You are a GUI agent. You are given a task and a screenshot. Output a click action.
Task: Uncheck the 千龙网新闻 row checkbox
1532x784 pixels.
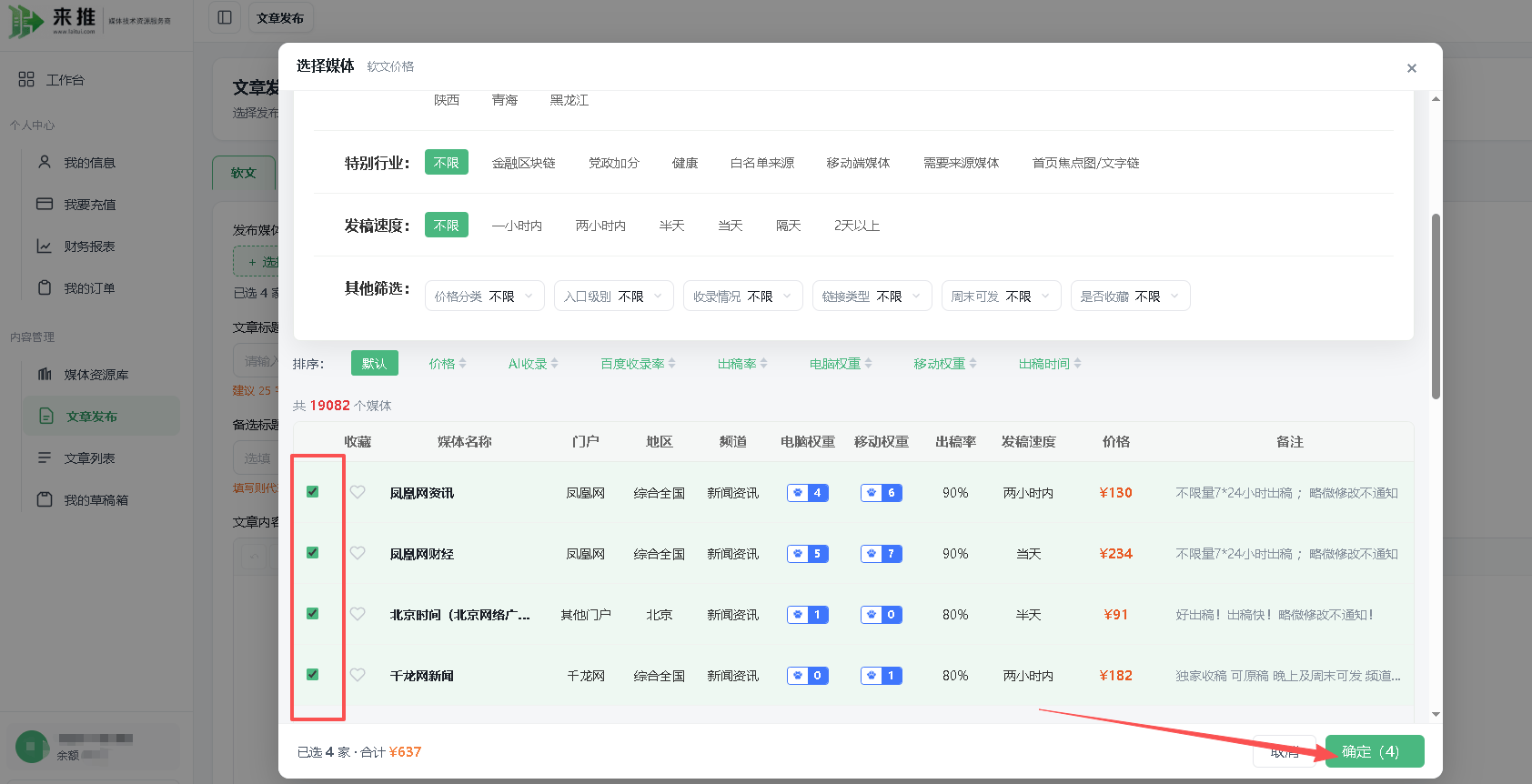[x=312, y=675]
